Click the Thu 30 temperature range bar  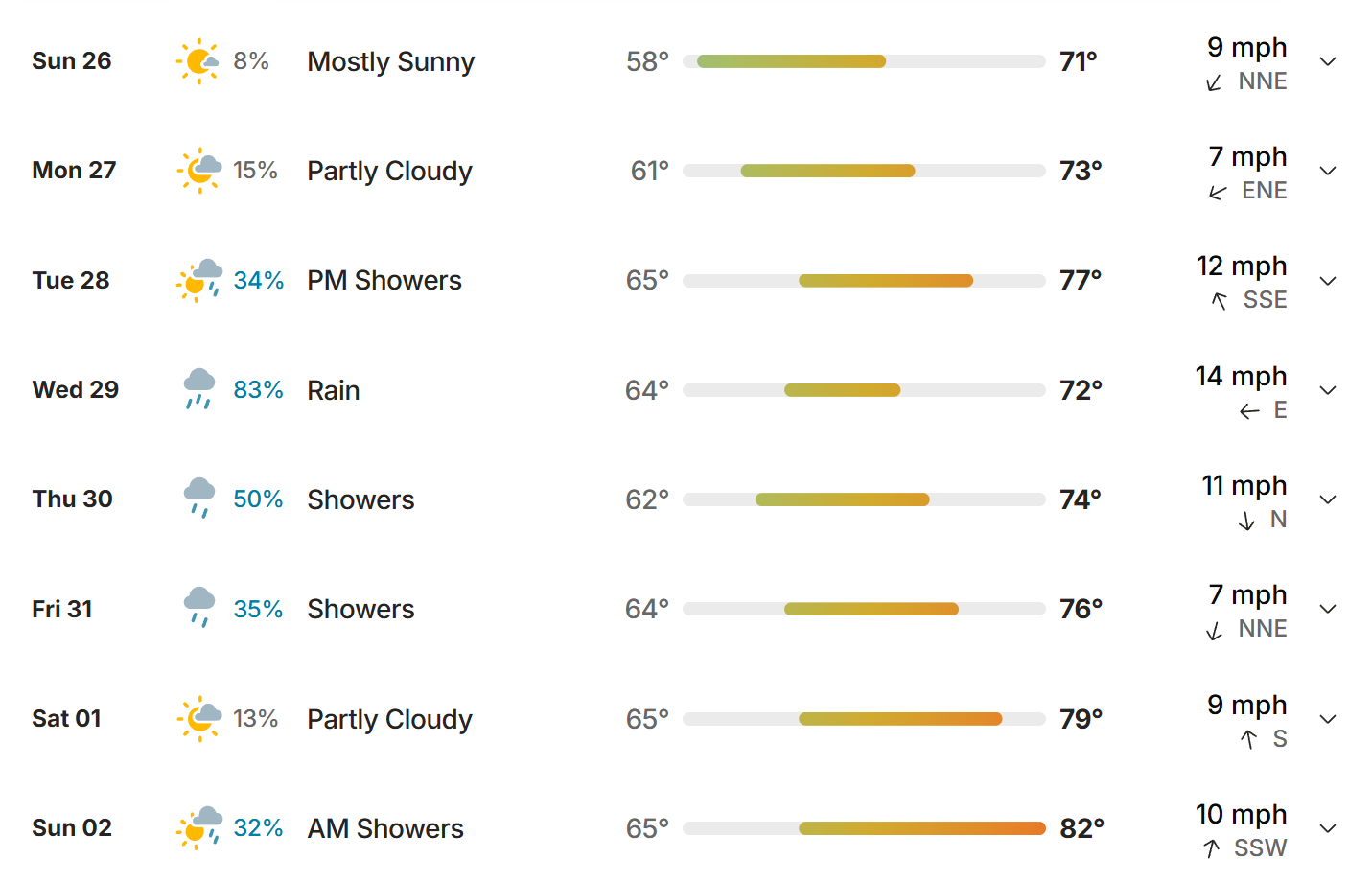[x=864, y=499]
